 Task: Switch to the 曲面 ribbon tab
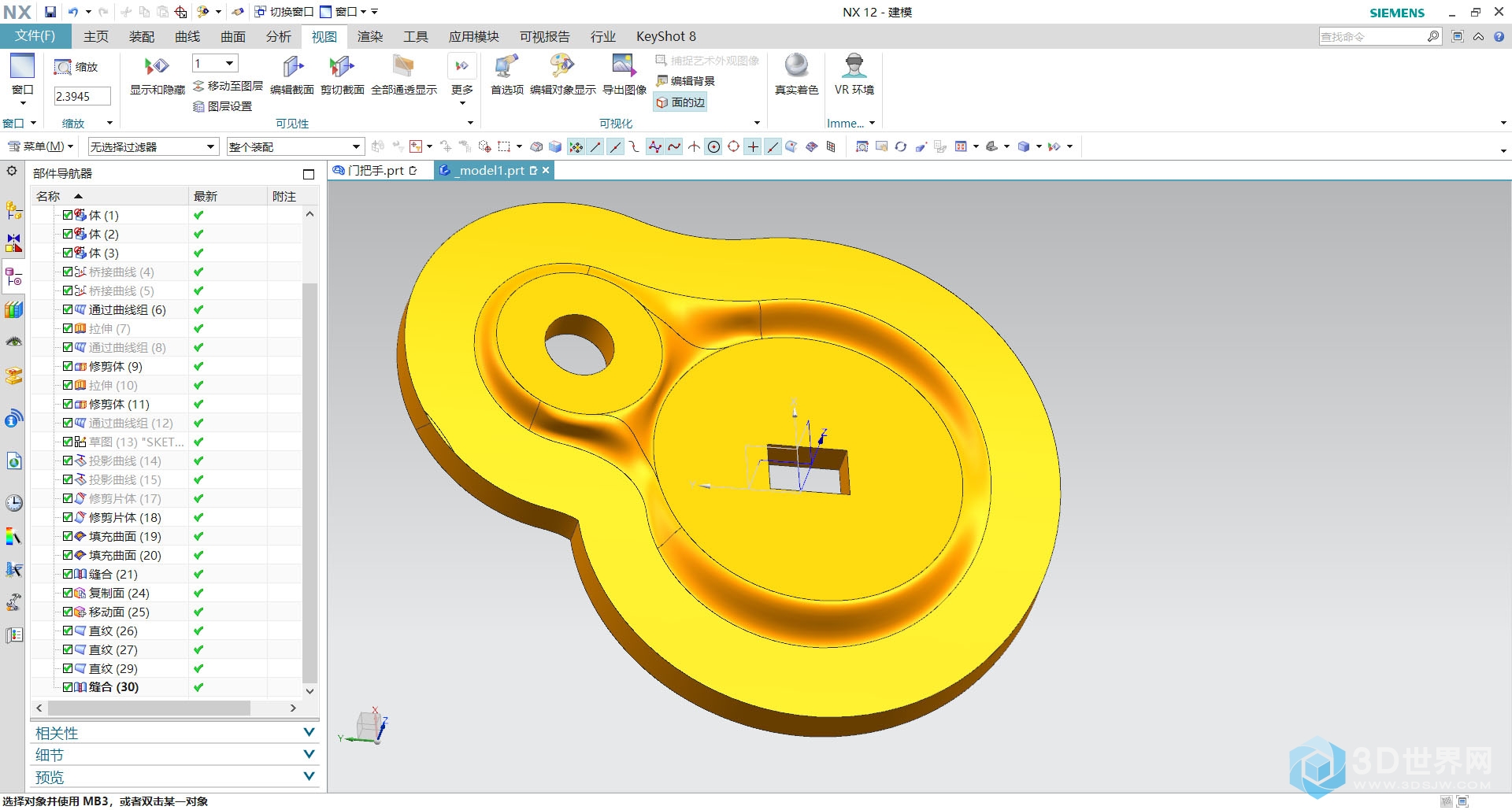(x=233, y=36)
